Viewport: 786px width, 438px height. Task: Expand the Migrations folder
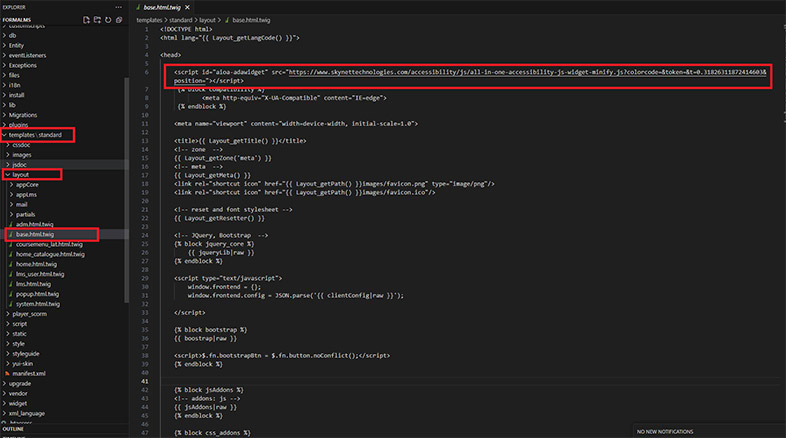click(x=23, y=115)
